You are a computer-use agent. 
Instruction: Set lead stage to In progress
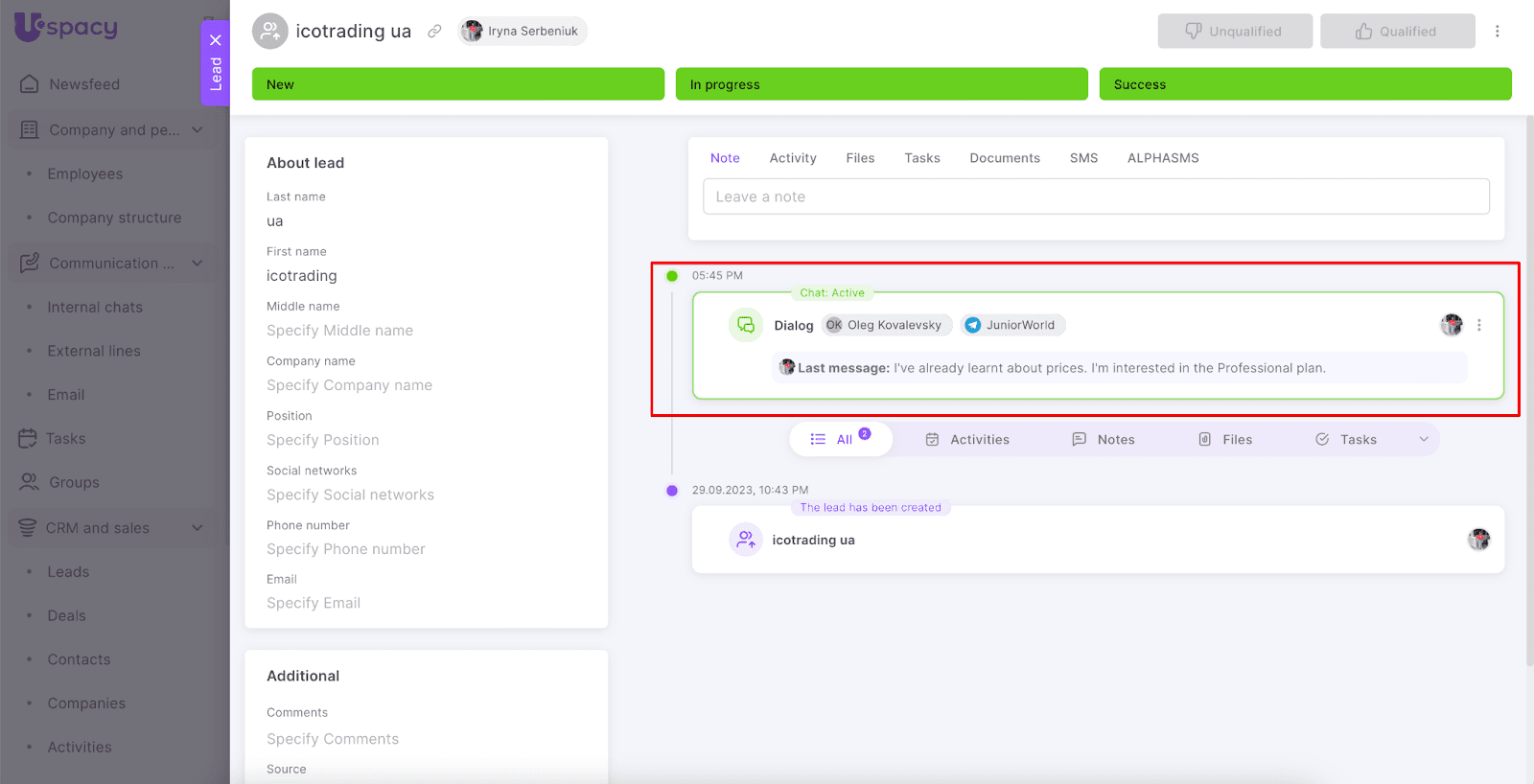(x=881, y=84)
